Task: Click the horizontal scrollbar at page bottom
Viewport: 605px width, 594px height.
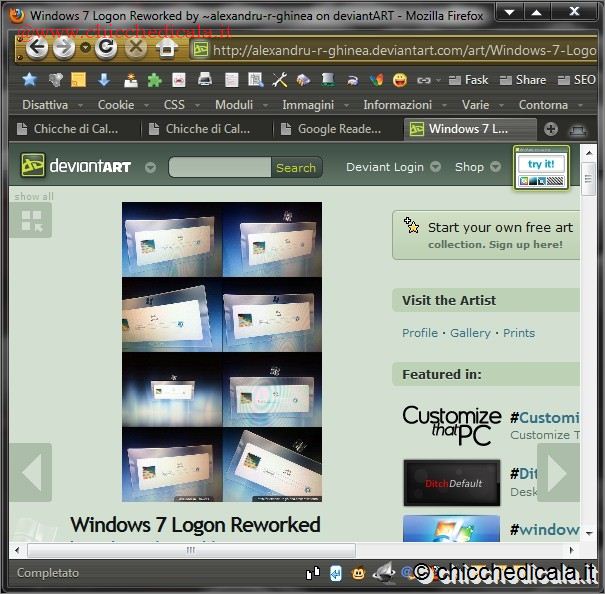Action: pos(190,550)
